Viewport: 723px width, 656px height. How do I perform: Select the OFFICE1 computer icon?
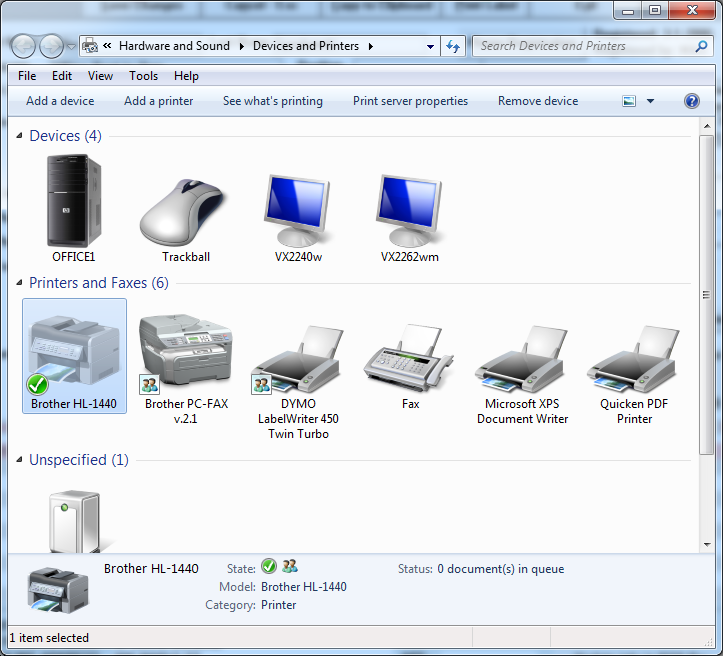point(74,204)
